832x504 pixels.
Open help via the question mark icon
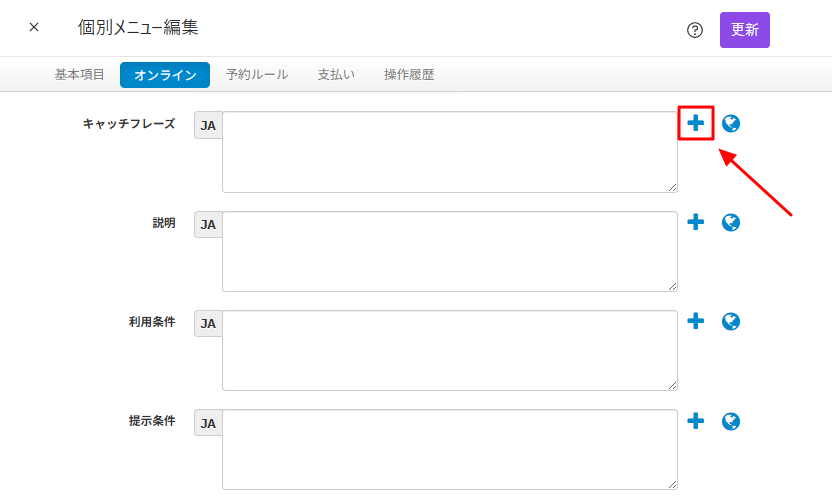[x=695, y=30]
